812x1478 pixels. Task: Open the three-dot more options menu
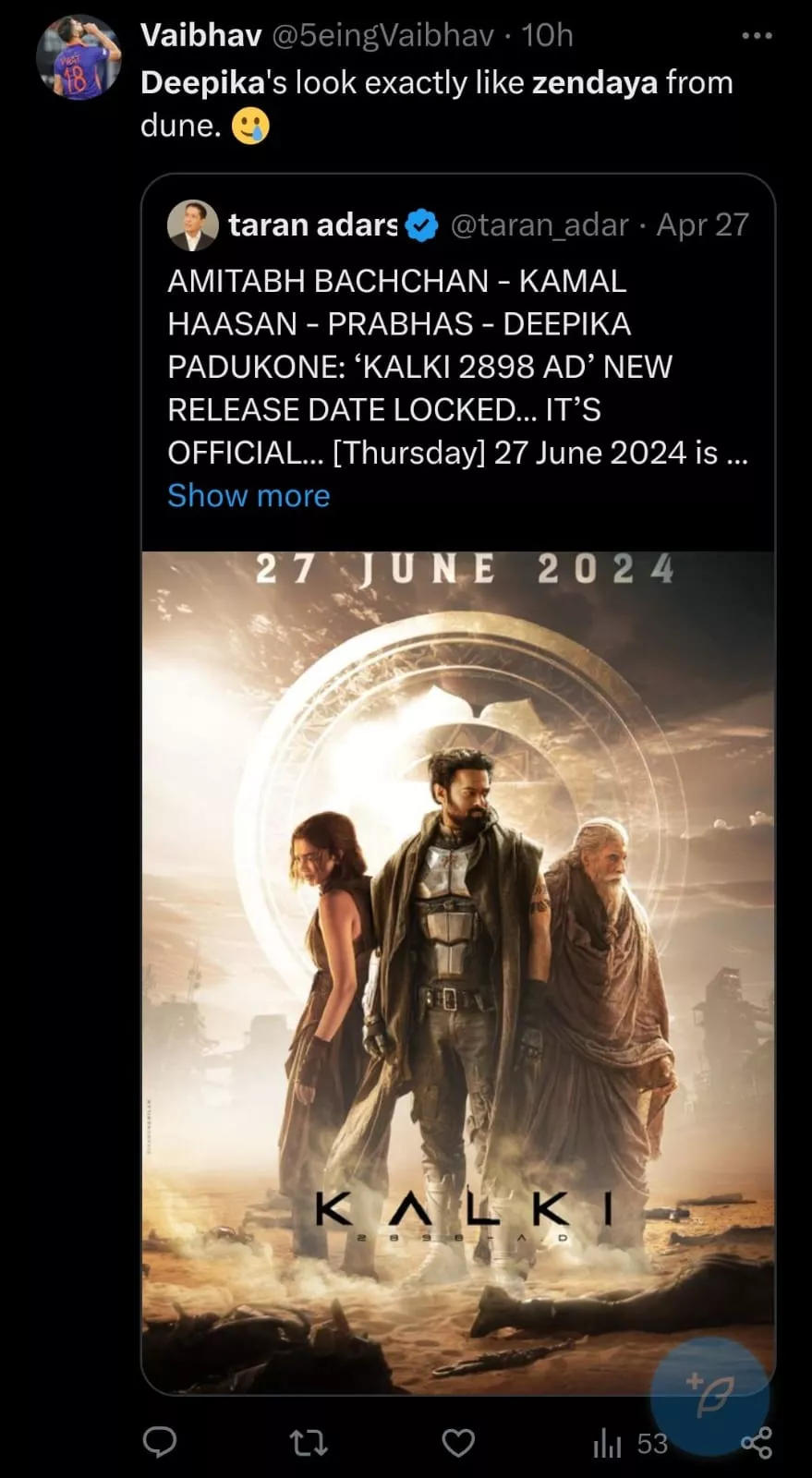pos(757,36)
